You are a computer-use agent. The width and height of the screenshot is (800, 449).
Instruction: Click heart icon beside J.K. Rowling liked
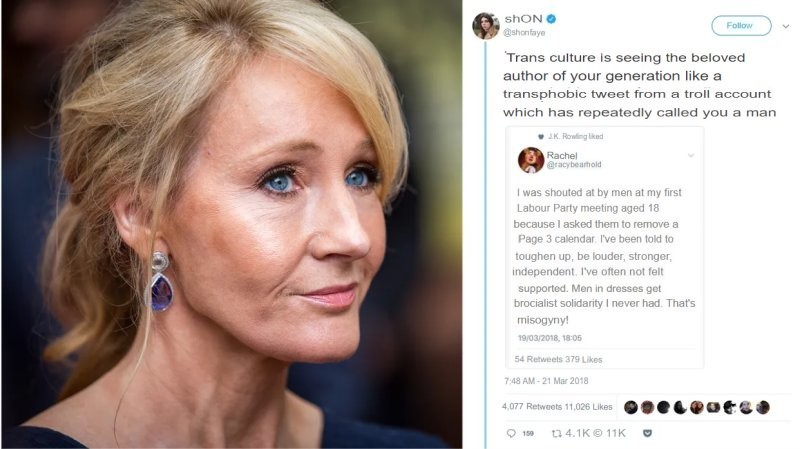click(x=541, y=136)
